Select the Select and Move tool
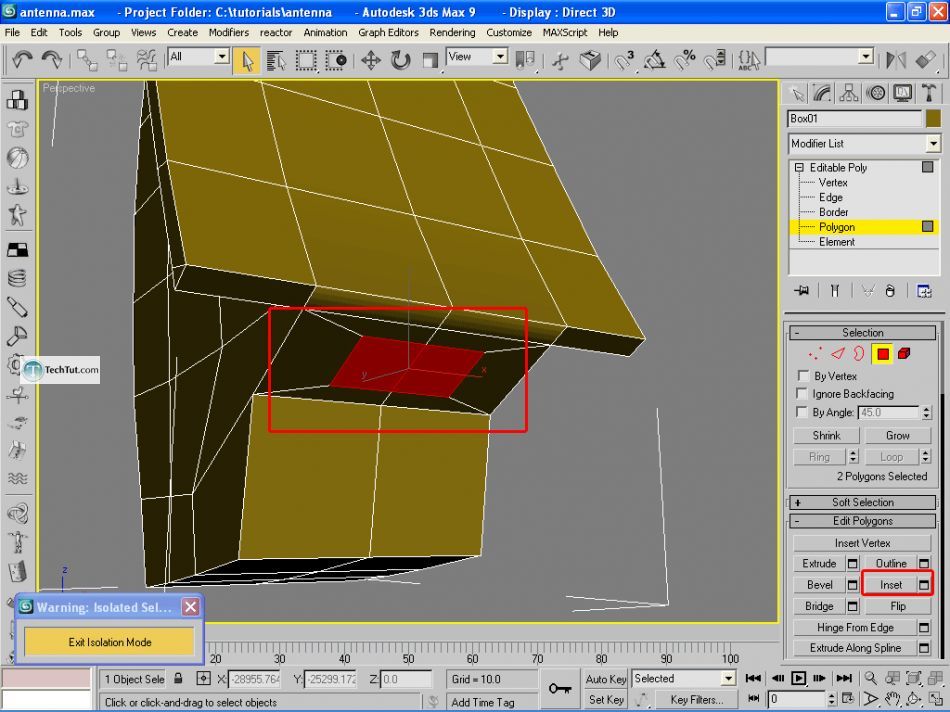Viewport: 950px width, 712px height. tap(371, 60)
